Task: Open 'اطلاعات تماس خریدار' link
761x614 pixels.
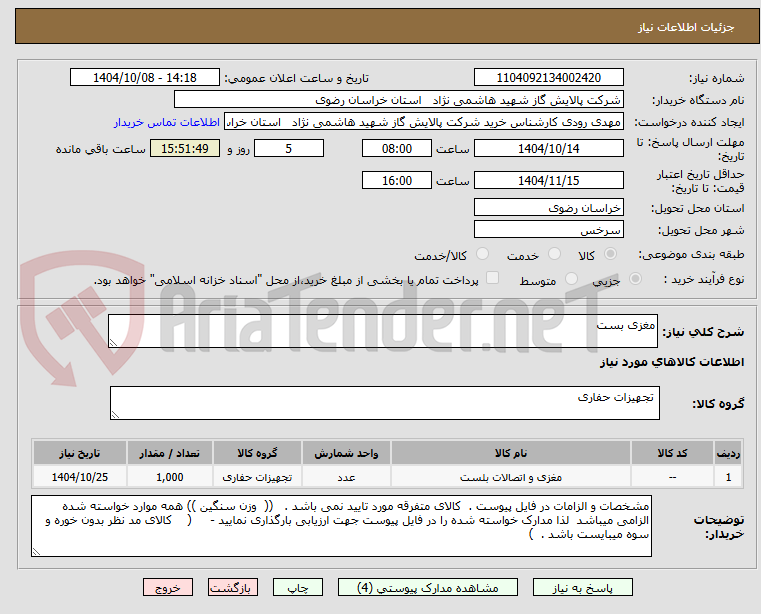Action: coord(167,122)
